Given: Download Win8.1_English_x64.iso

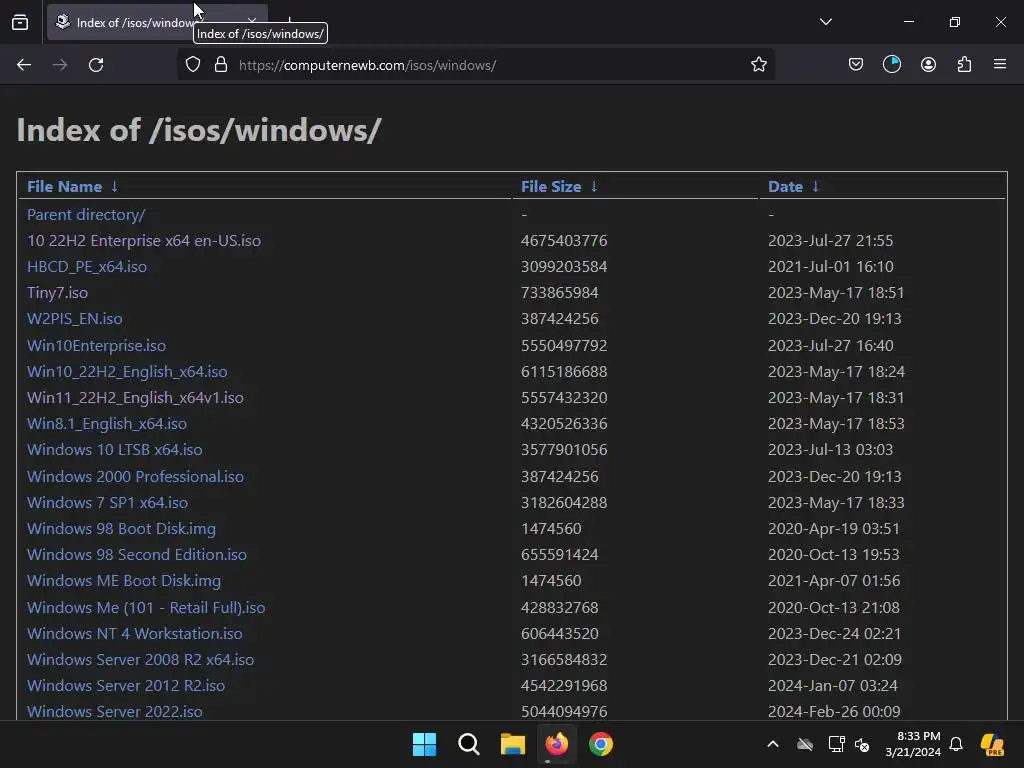Looking at the screenshot, I should (106, 424).
